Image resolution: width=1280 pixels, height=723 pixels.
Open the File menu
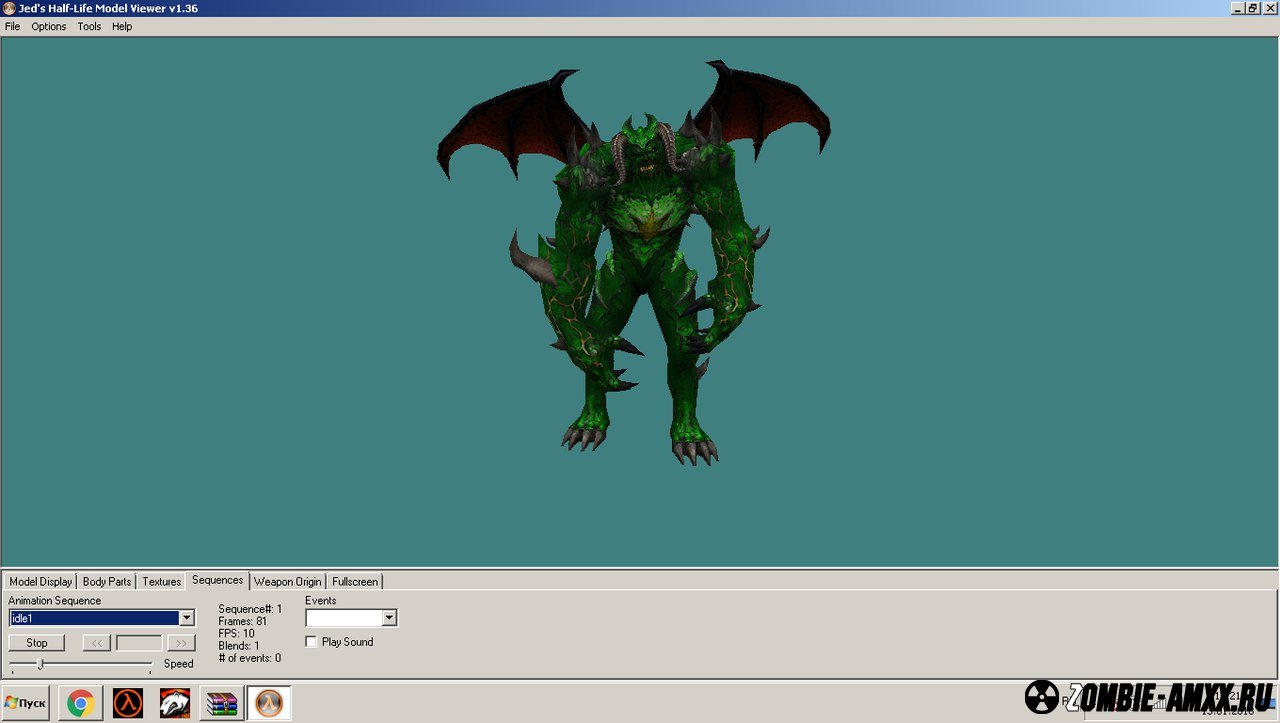(x=12, y=27)
